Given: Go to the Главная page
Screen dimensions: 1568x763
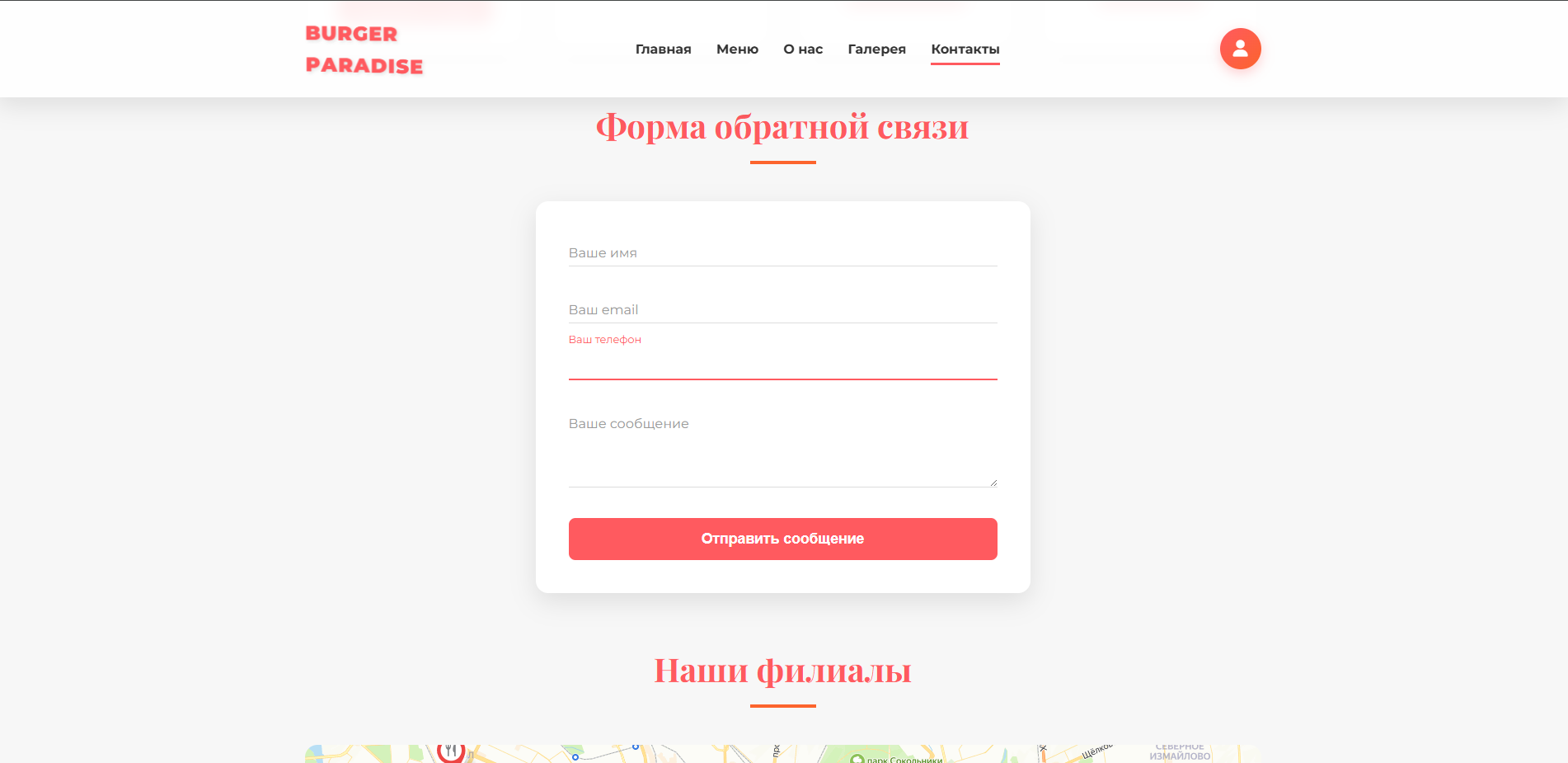Looking at the screenshot, I should [663, 49].
